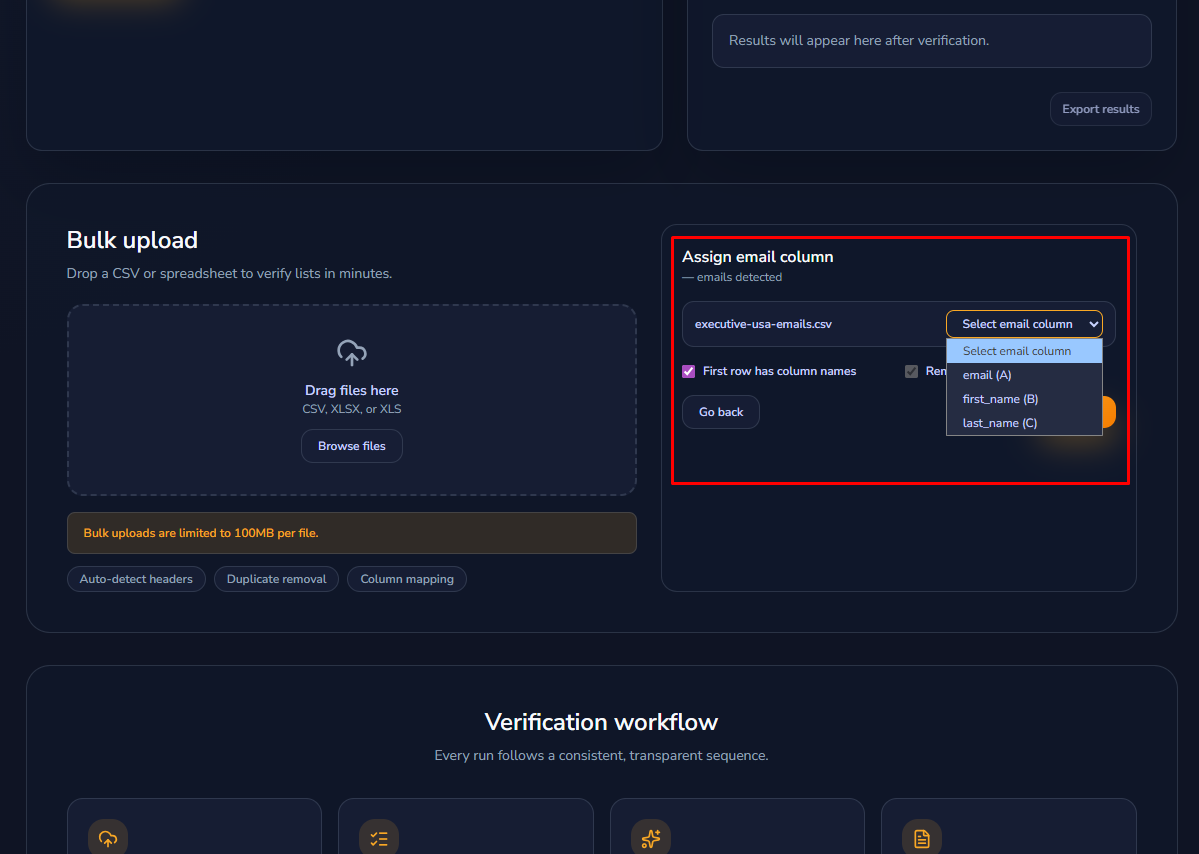Toggle the partially hidden gray checkbox
The width and height of the screenshot is (1199, 854).
click(911, 371)
